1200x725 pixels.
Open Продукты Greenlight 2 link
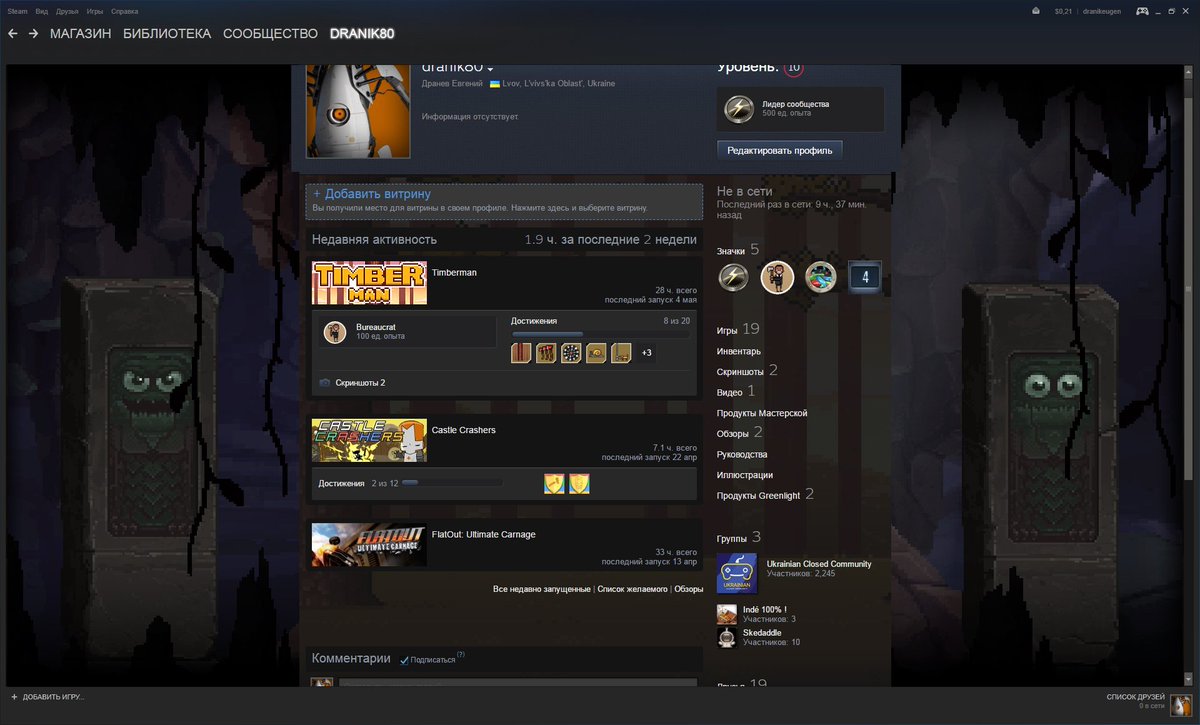(x=765, y=495)
